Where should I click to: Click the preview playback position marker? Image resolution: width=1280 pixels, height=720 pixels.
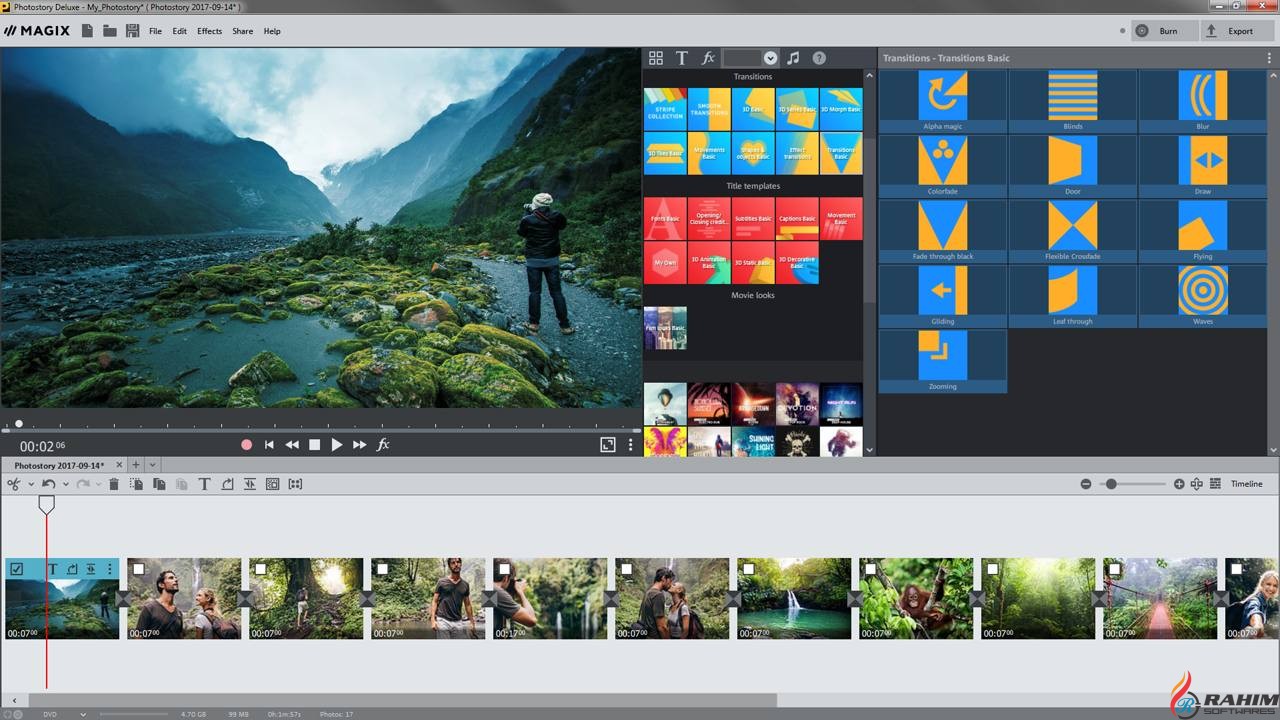click(19, 424)
